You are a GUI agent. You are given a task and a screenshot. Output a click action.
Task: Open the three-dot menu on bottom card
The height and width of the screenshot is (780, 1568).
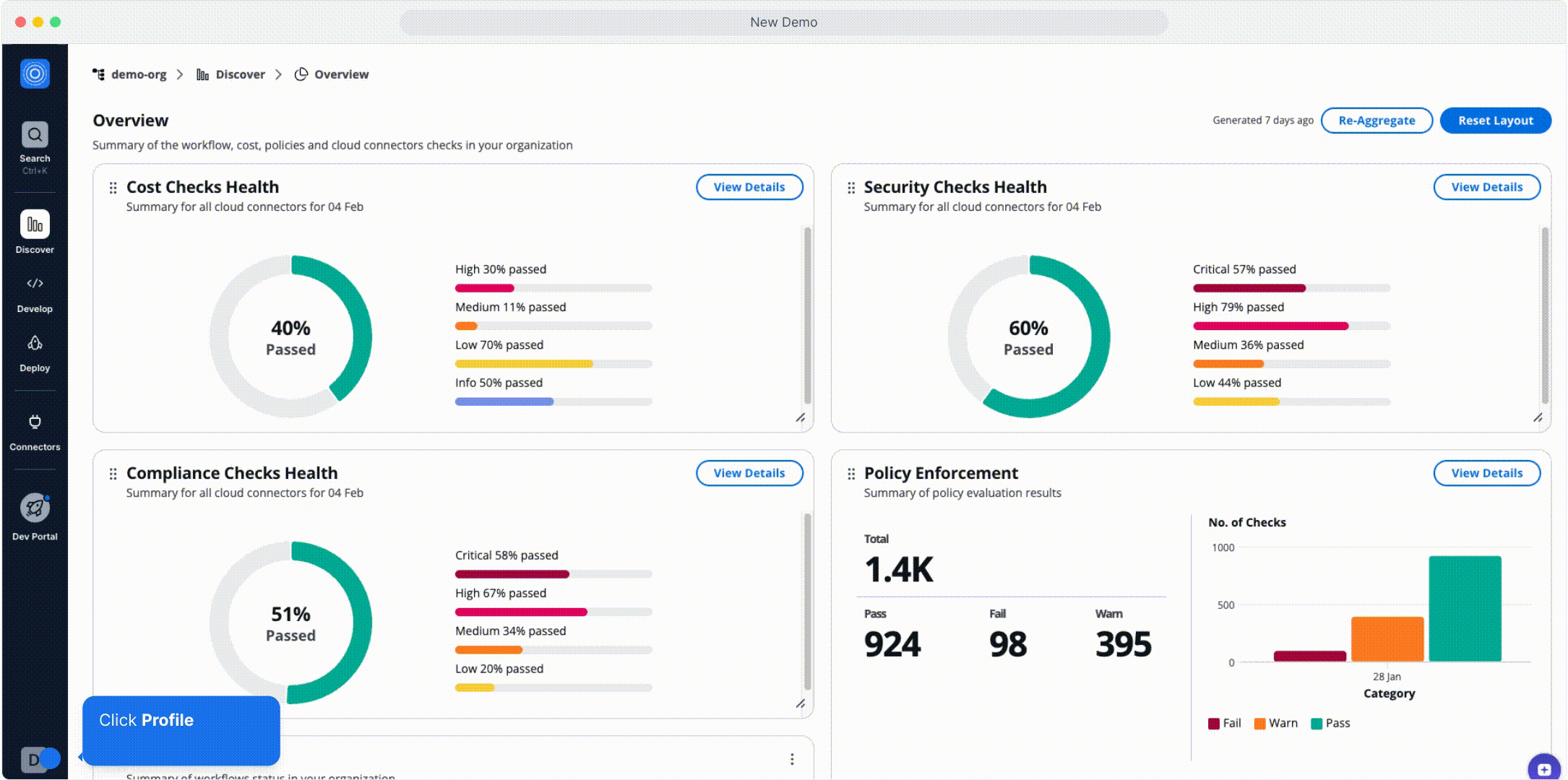point(792,759)
